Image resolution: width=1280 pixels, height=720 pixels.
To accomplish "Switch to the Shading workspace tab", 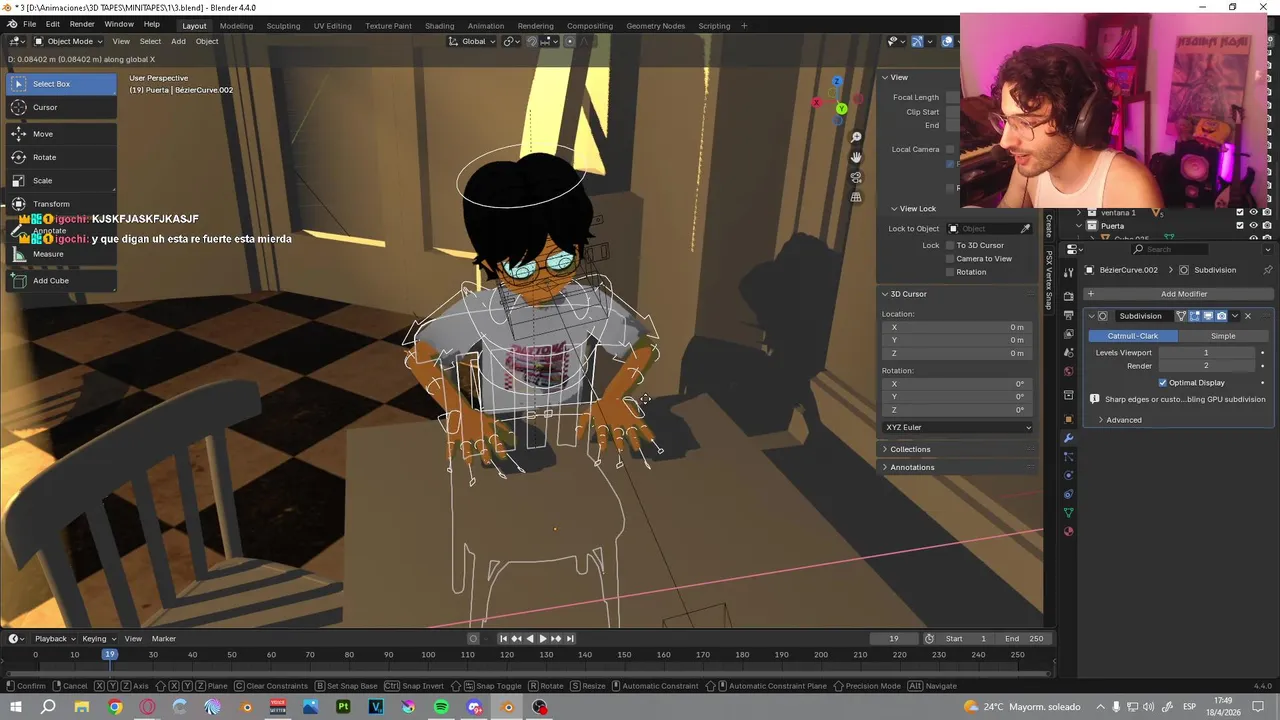I will [439, 26].
